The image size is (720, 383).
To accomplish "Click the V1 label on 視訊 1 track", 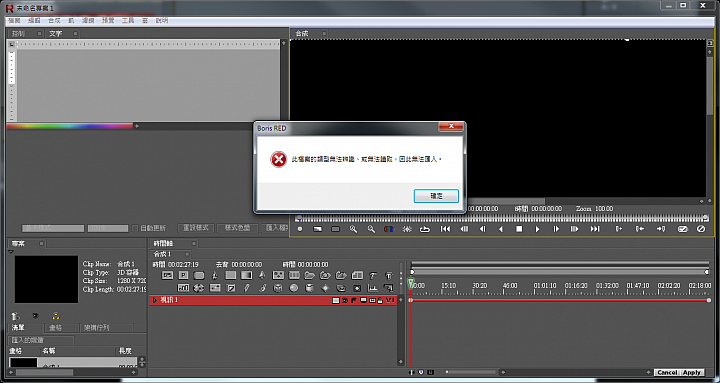I will coord(390,300).
